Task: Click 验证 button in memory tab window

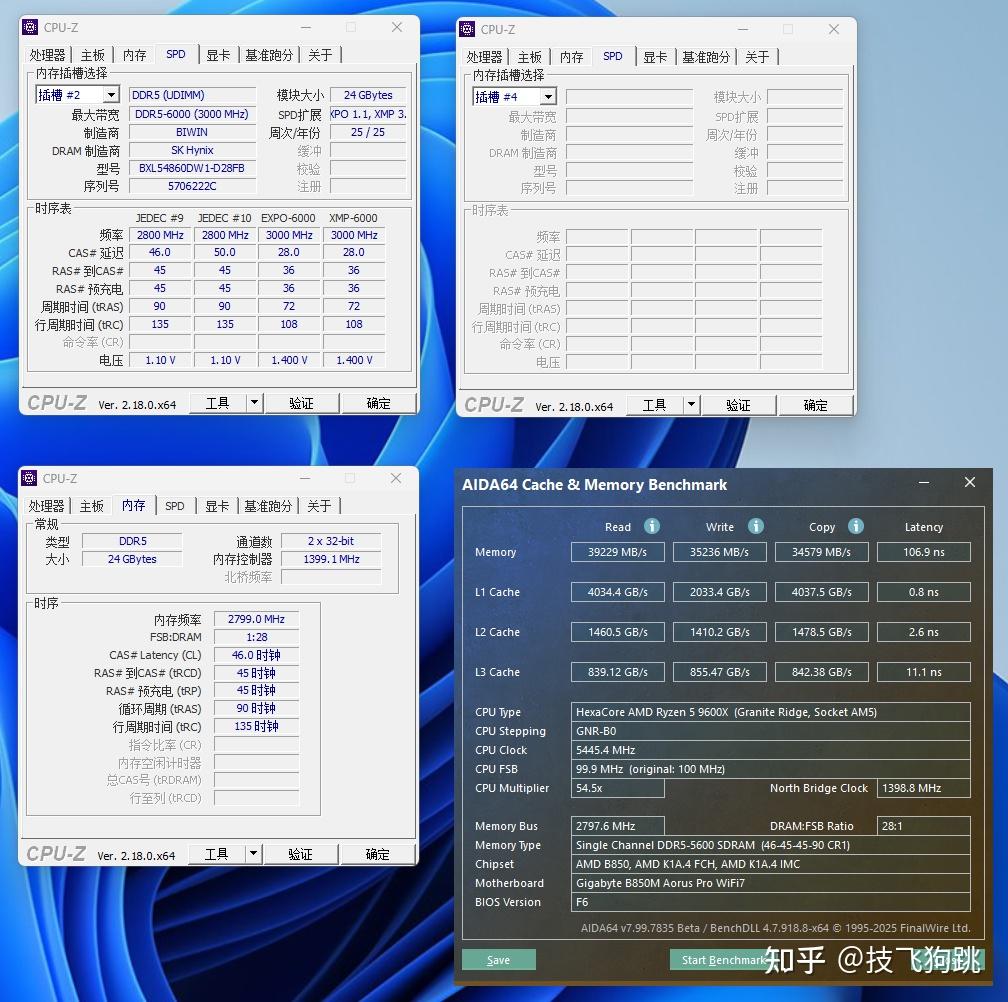Action: pos(301,854)
